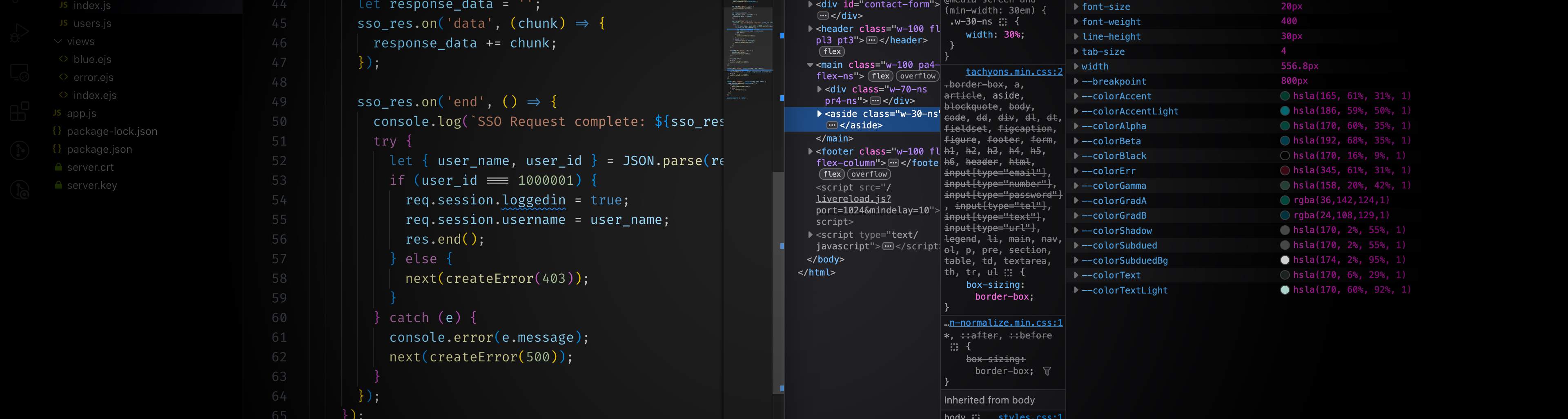Viewport: 1568px width, 419px height.
Task: Click the code icon next to blue.ejs
Action: pyautogui.click(x=63, y=59)
